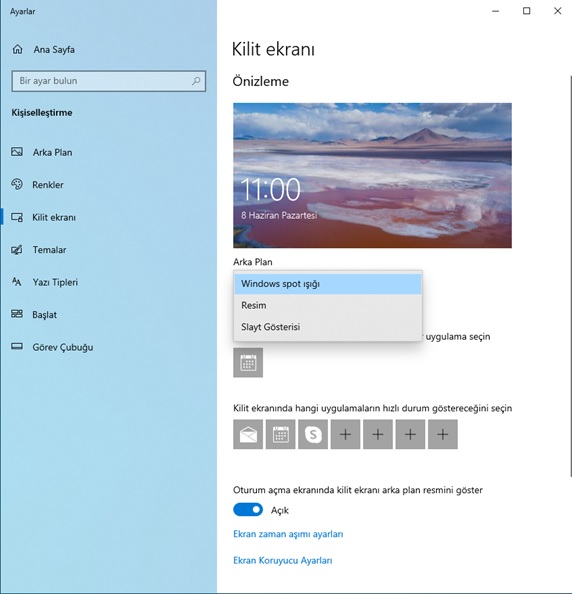This screenshot has width=572, height=594.
Task: Open Yazı Tipleri settings page
Action: click(55, 282)
